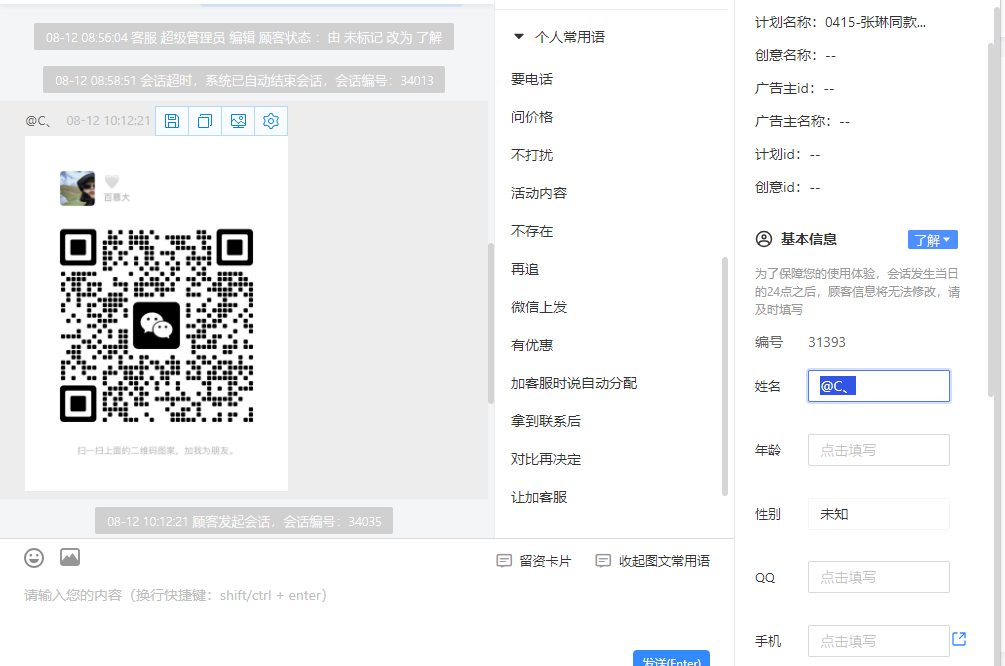Select the 再追 quick phrase
The width and height of the screenshot is (1005, 666).
pyautogui.click(x=525, y=269)
